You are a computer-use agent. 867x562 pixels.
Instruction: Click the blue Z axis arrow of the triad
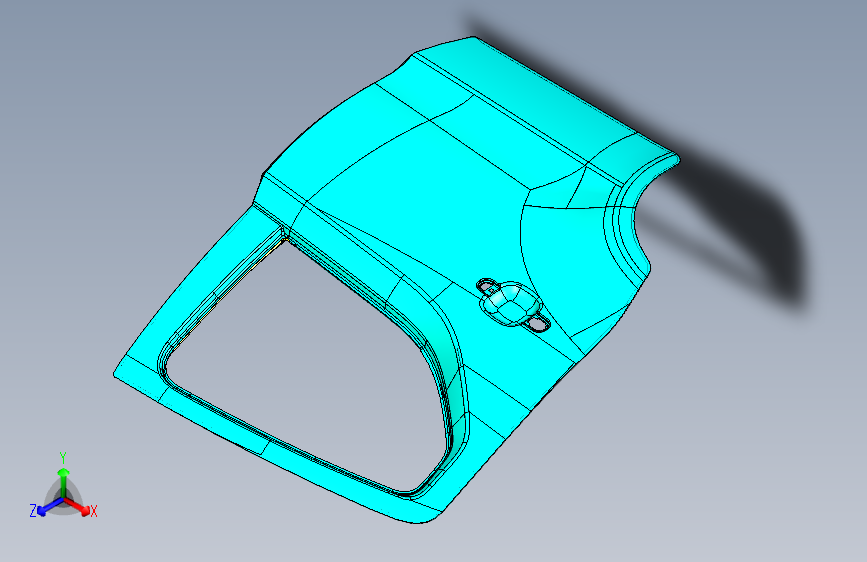[x=49, y=507]
